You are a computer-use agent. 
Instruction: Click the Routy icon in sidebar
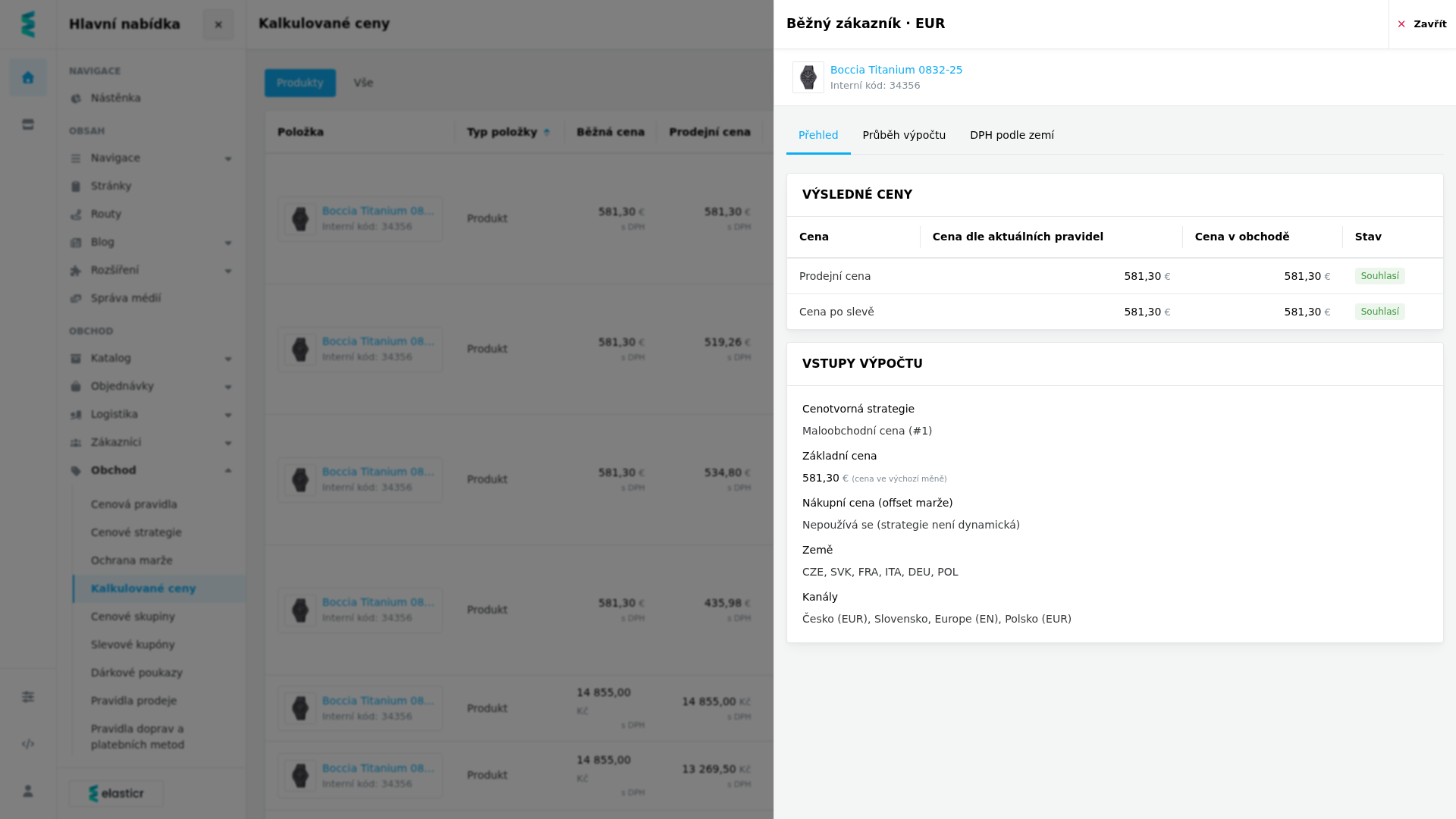click(76, 215)
